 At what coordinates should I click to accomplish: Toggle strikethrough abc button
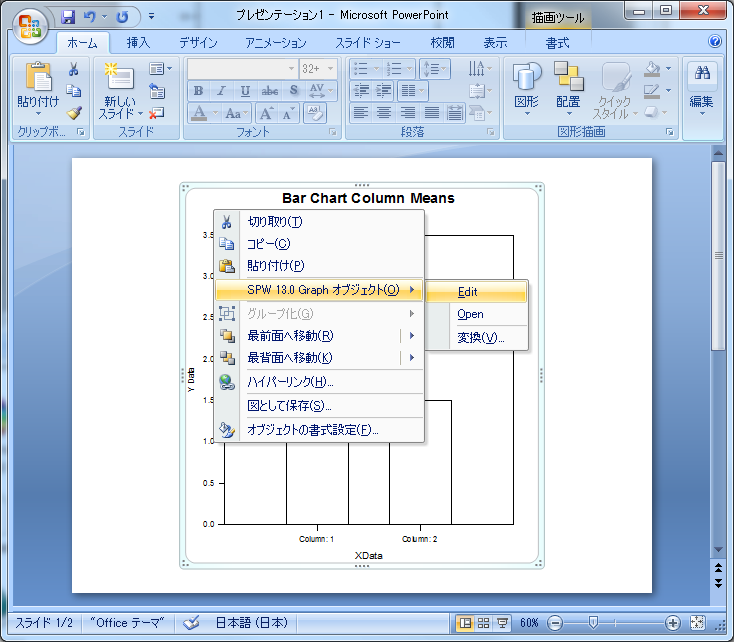[x=270, y=91]
